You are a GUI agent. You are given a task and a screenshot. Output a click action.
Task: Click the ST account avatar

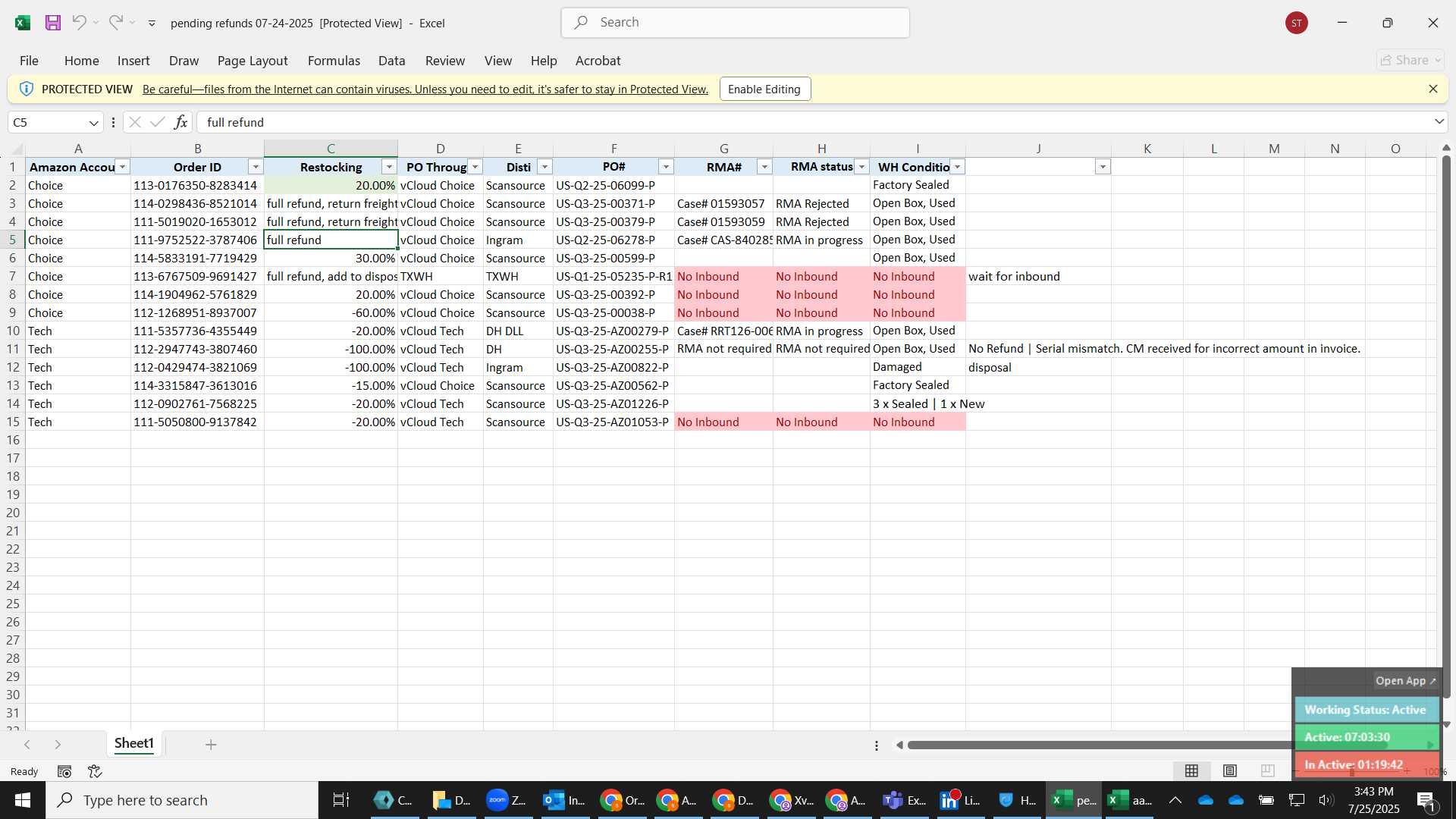click(1297, 23)
